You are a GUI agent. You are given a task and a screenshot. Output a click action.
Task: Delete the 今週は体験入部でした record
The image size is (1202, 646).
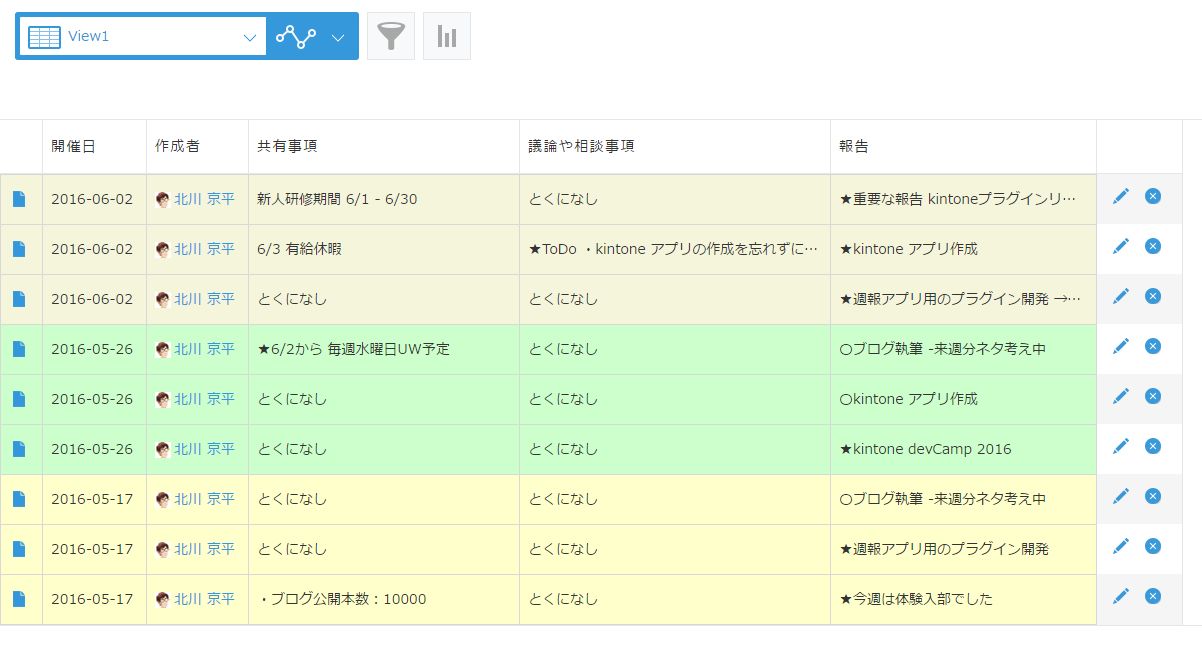click(1153, 596)
